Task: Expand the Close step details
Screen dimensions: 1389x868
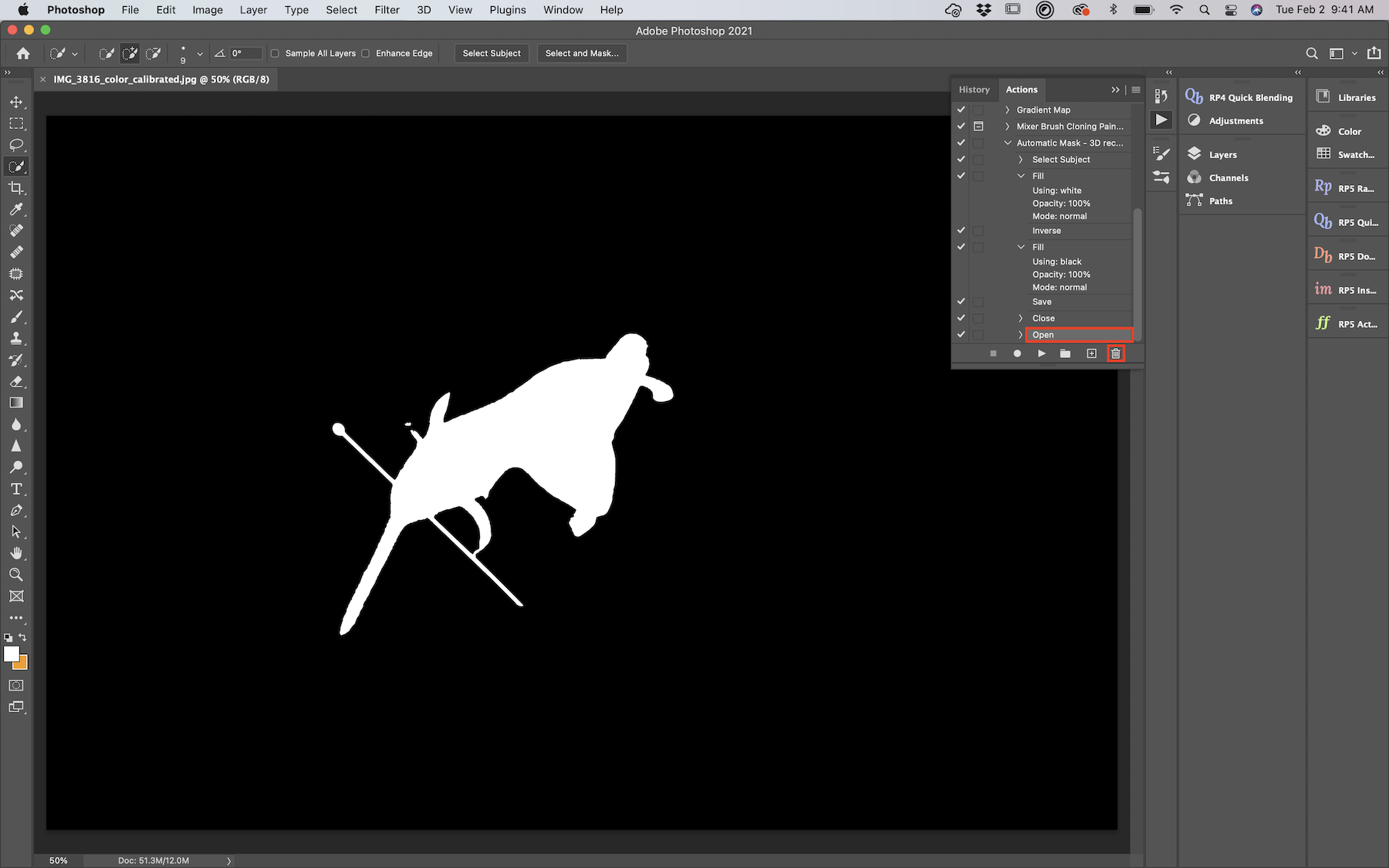Action: click(x=1021, y=318)
